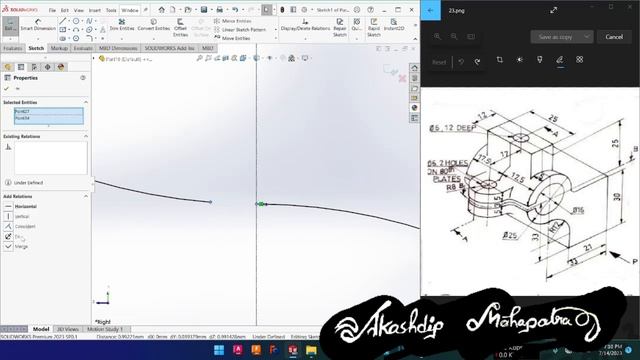Switch to MBD Dimensions tab
The image size is (640, 360).
(118, 48)
